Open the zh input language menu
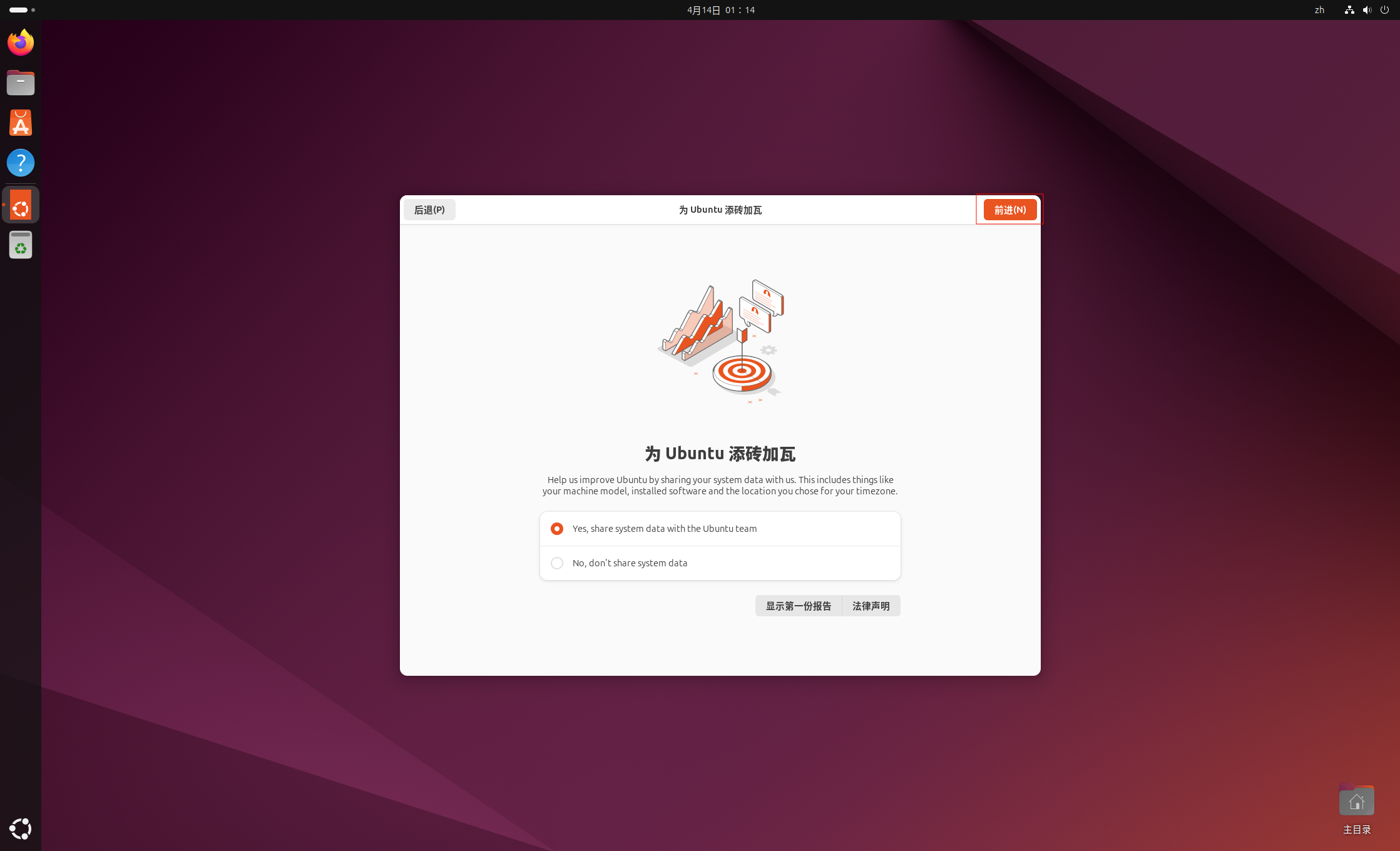Viewport: 1400px width, 851px height. point(1319,10)
